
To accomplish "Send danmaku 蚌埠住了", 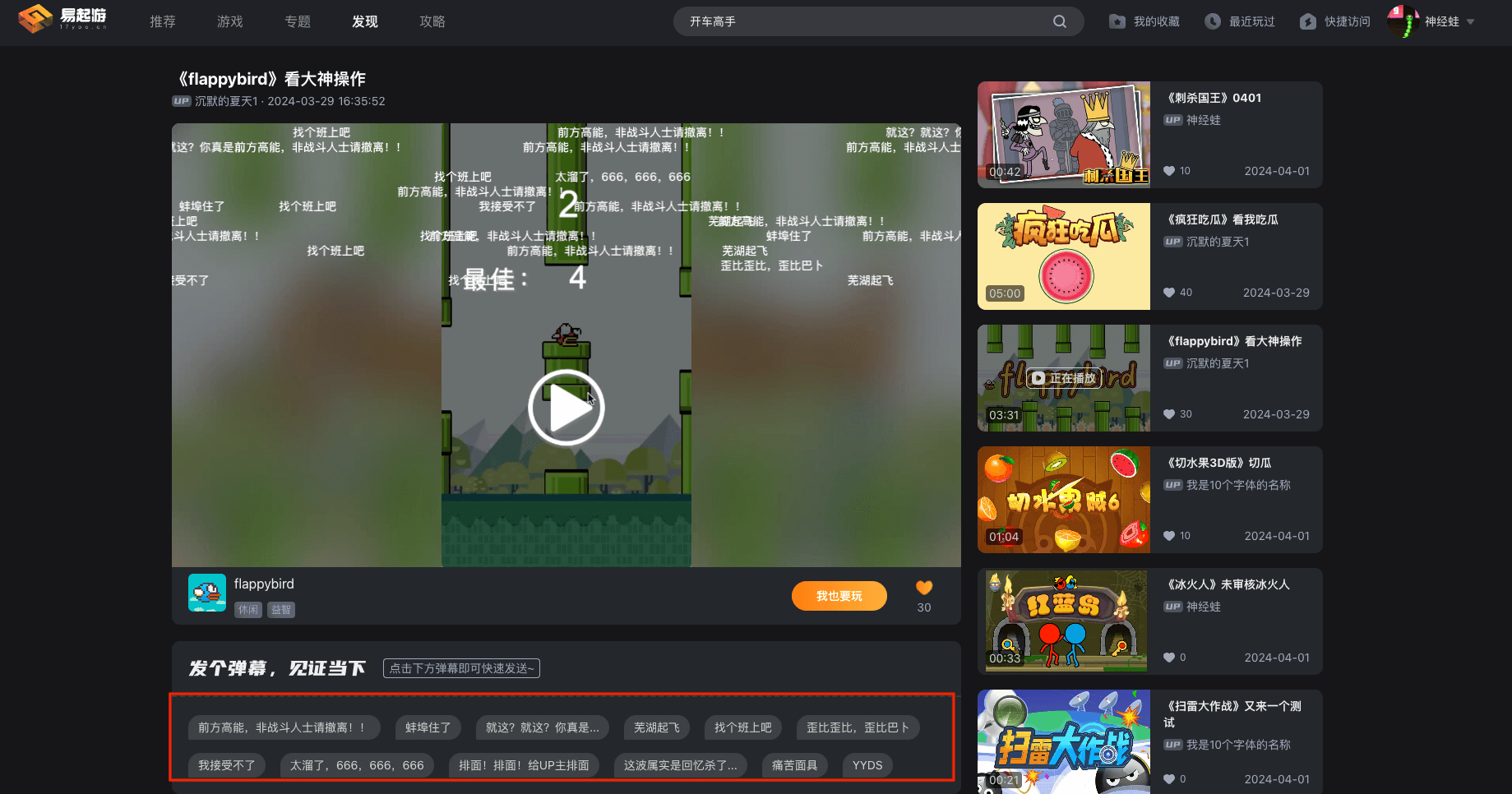I will coord(428,727).
